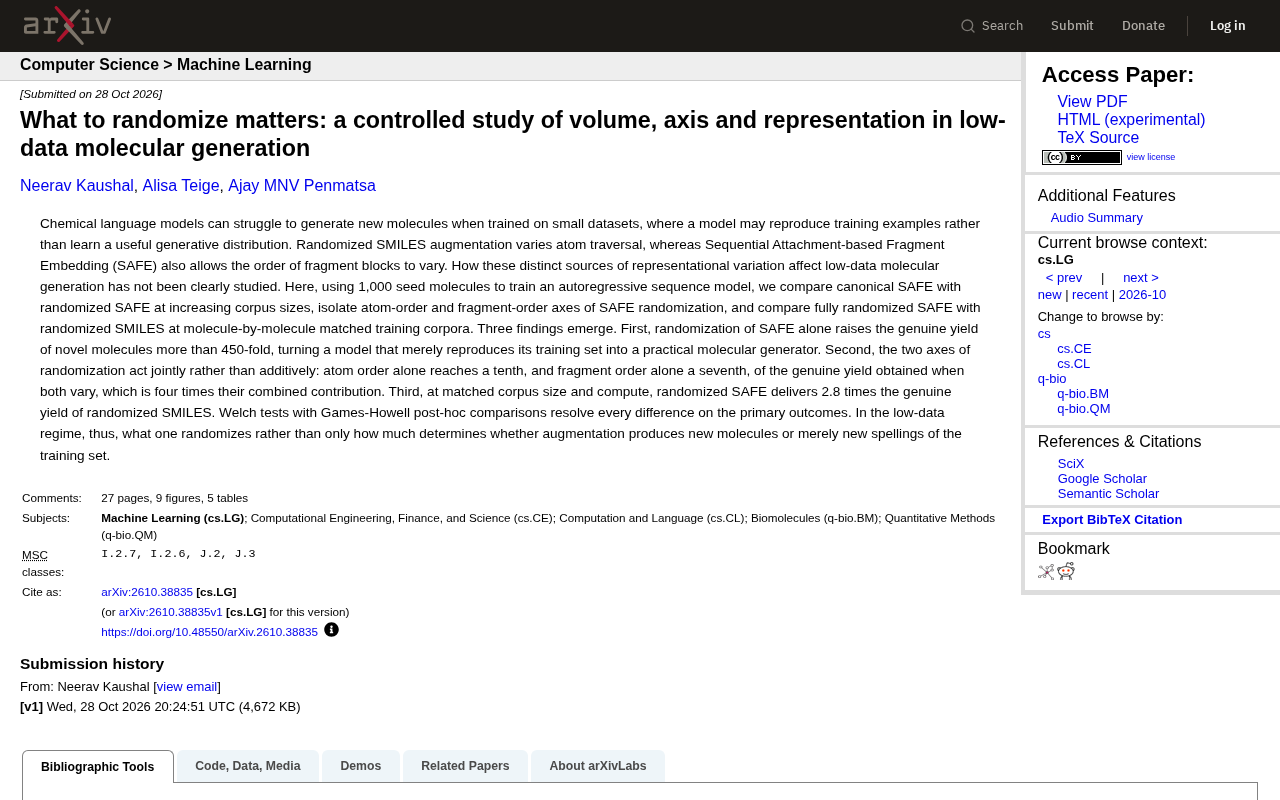Open Google Scholar citations
The width and height of the screenshot is (1280, 800).
click(1102, 479)
